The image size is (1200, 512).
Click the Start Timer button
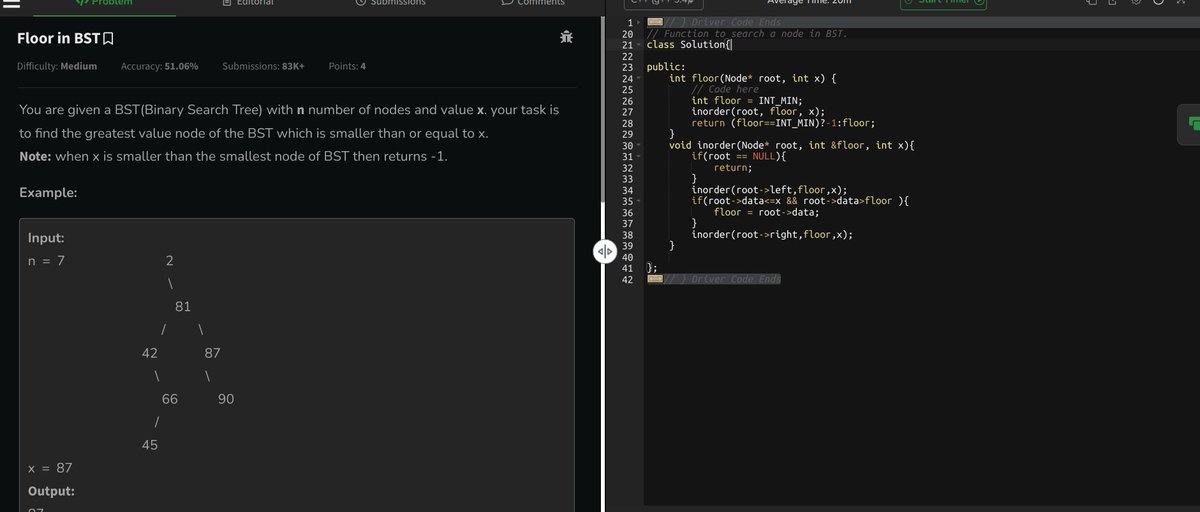[945, 4]
